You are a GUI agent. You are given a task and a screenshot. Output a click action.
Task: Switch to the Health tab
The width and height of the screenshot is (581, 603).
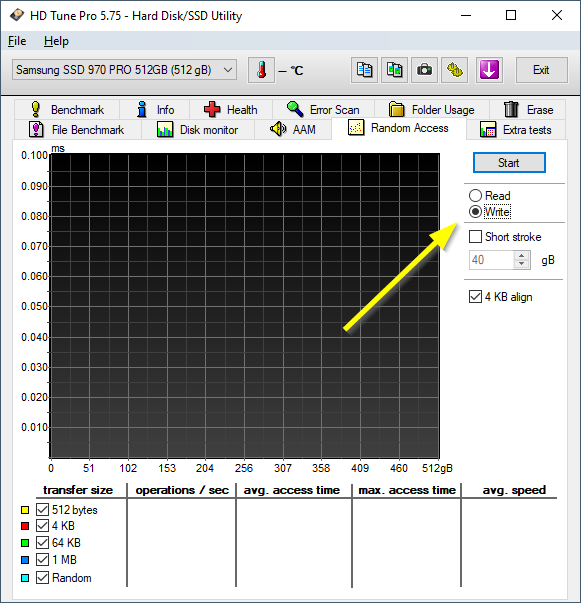point(231,110)
